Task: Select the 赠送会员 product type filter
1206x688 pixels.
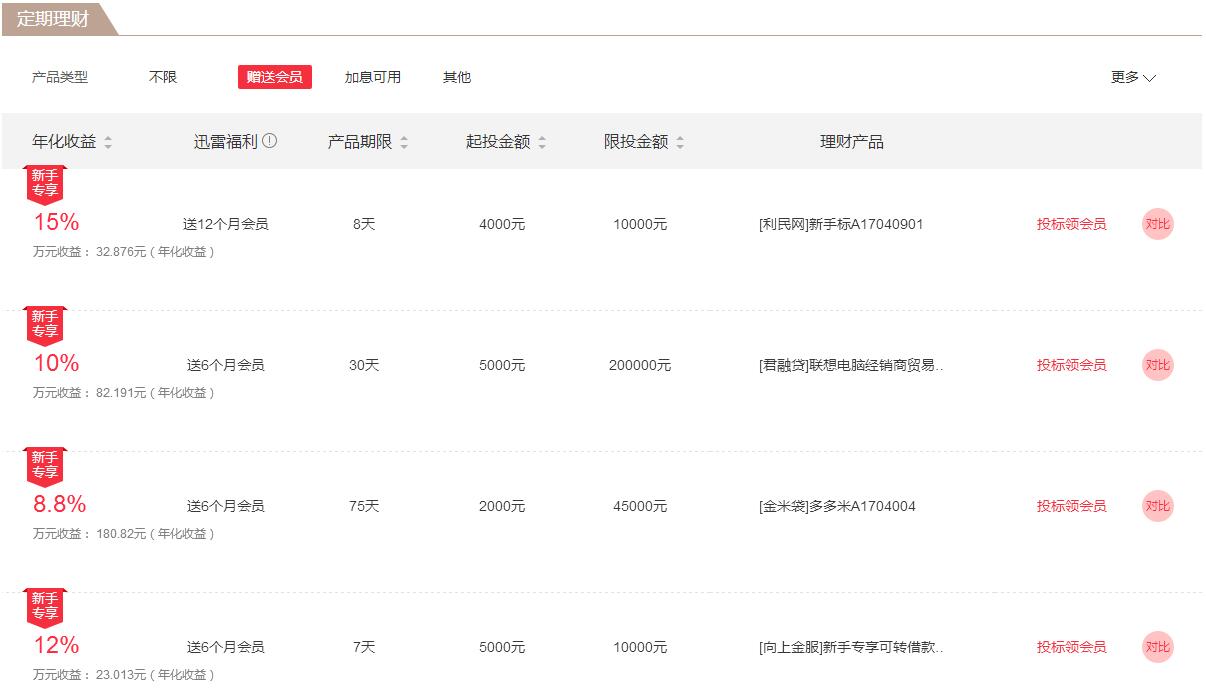Action: [275, 77]
